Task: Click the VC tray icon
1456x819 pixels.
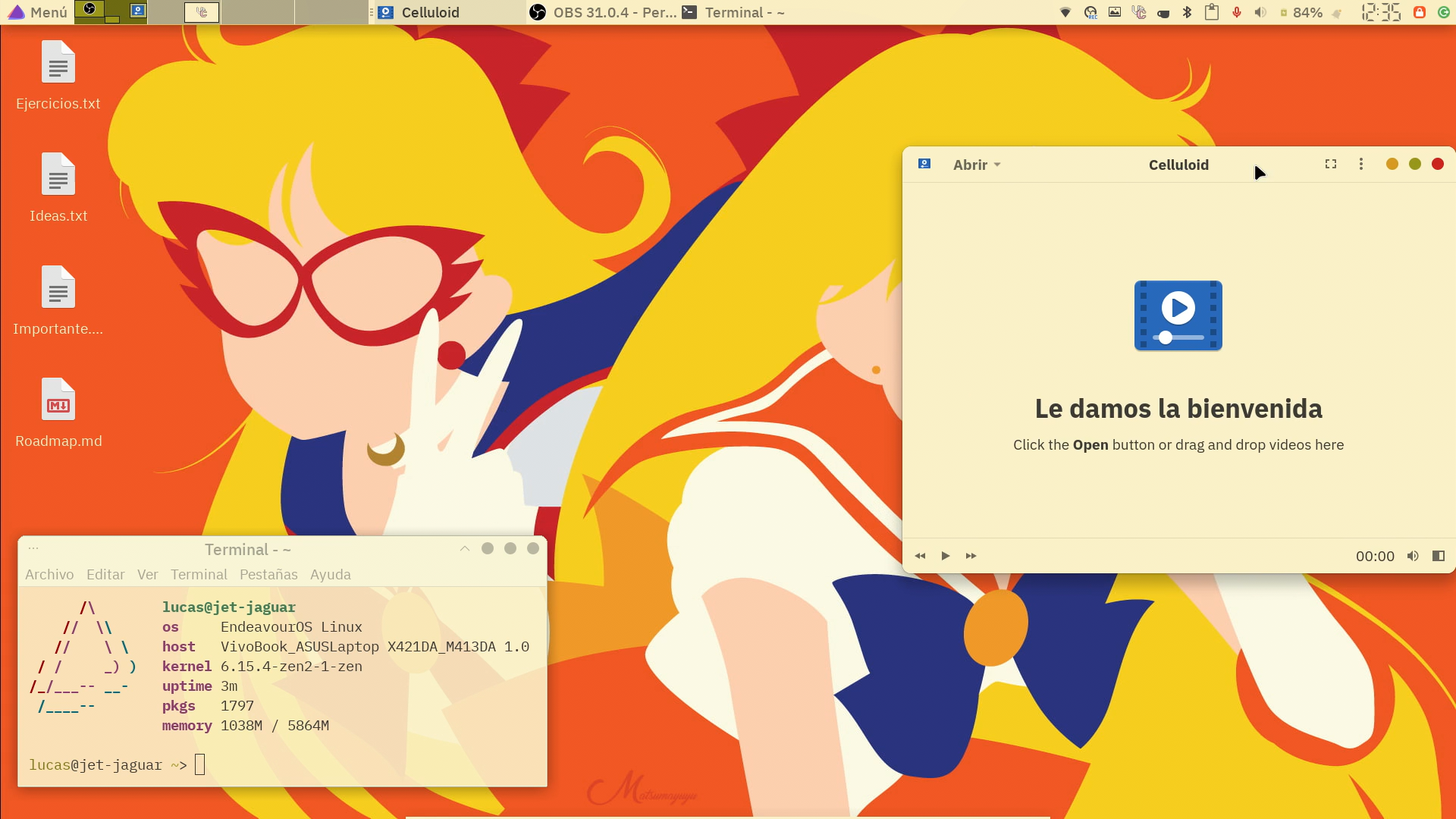Action: [x=1139, y=12]
